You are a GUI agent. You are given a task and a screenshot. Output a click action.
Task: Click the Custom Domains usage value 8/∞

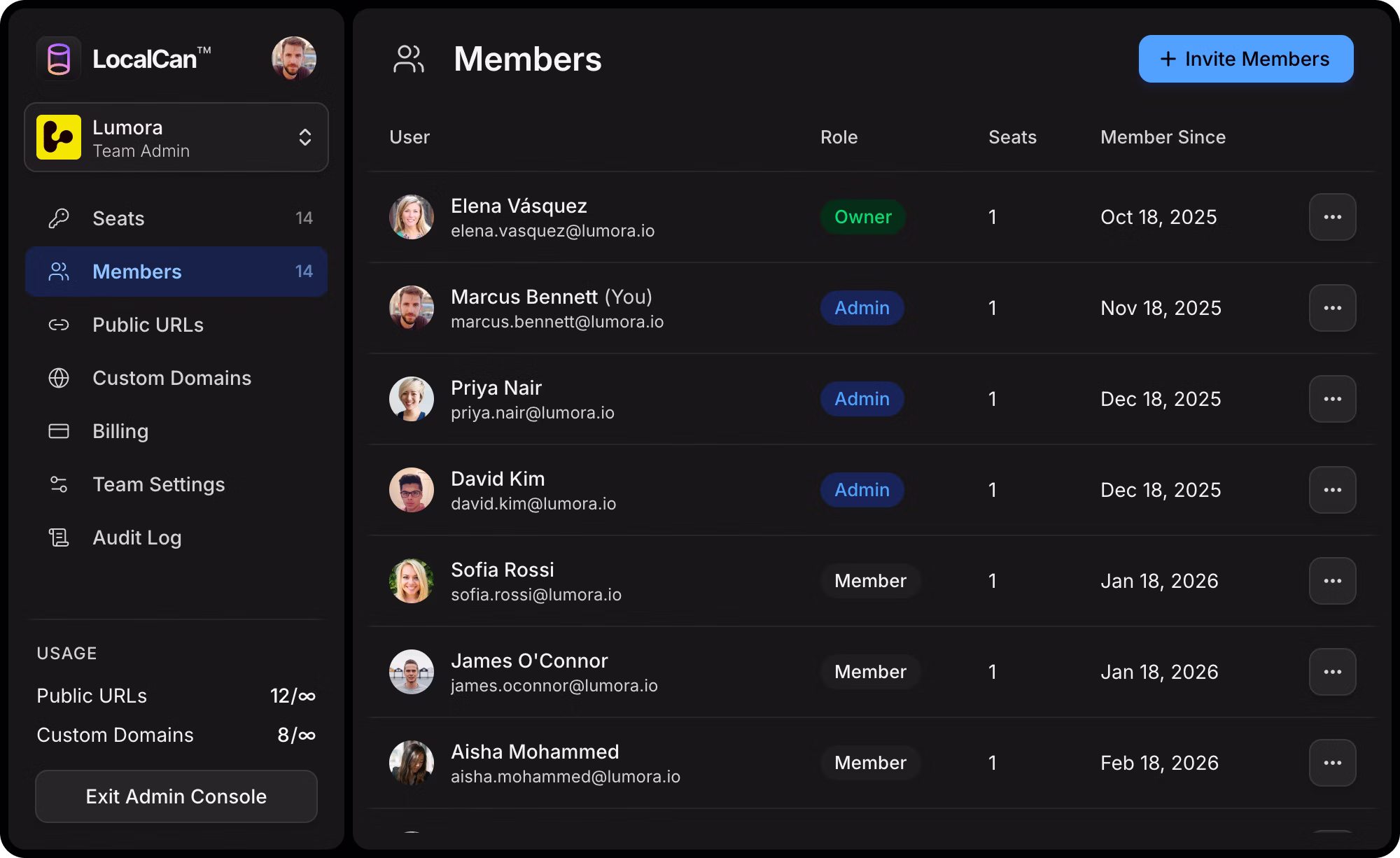297,735
